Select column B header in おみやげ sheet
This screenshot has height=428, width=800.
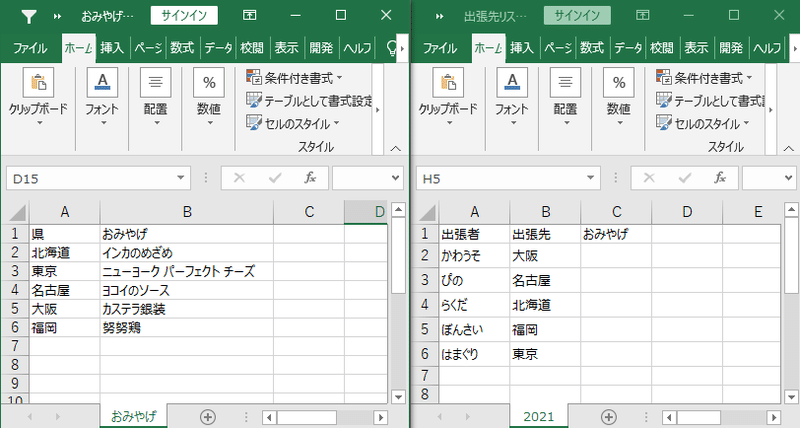(x=187, y=212)
